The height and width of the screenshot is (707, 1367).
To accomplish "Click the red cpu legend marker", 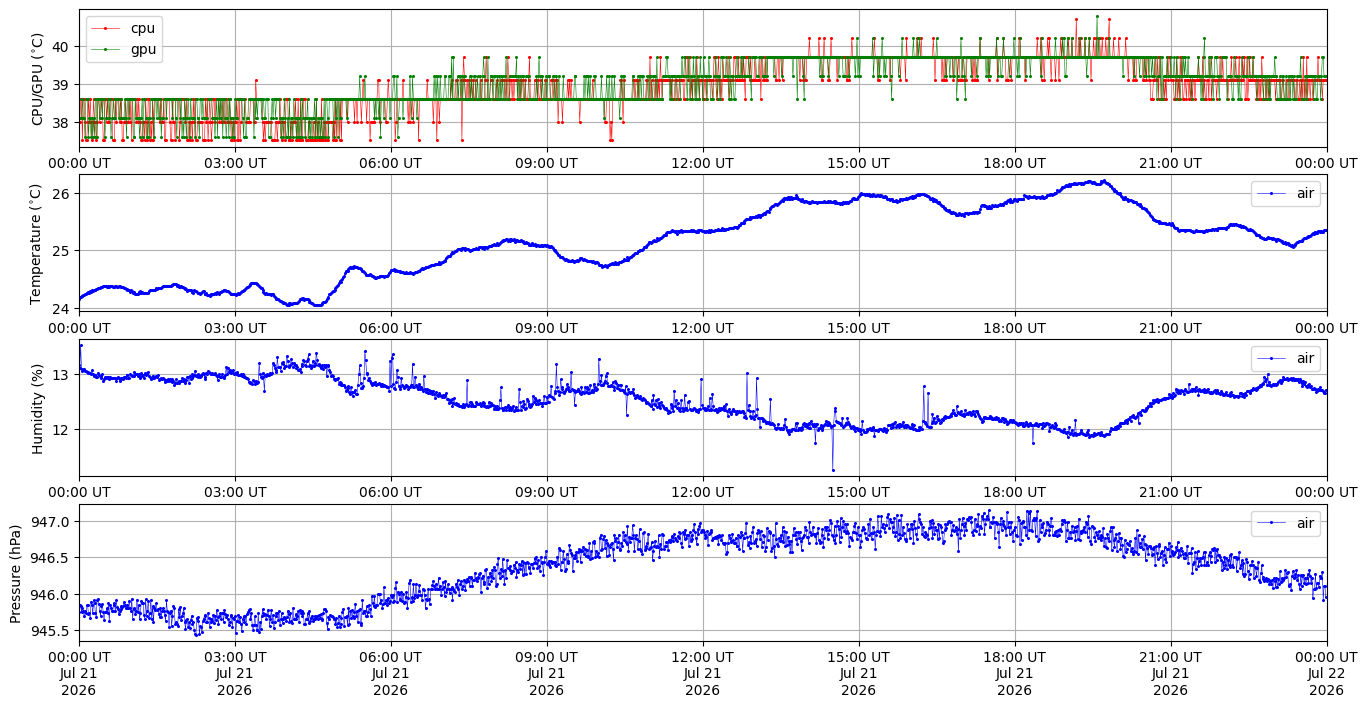I will click(107, 29).
